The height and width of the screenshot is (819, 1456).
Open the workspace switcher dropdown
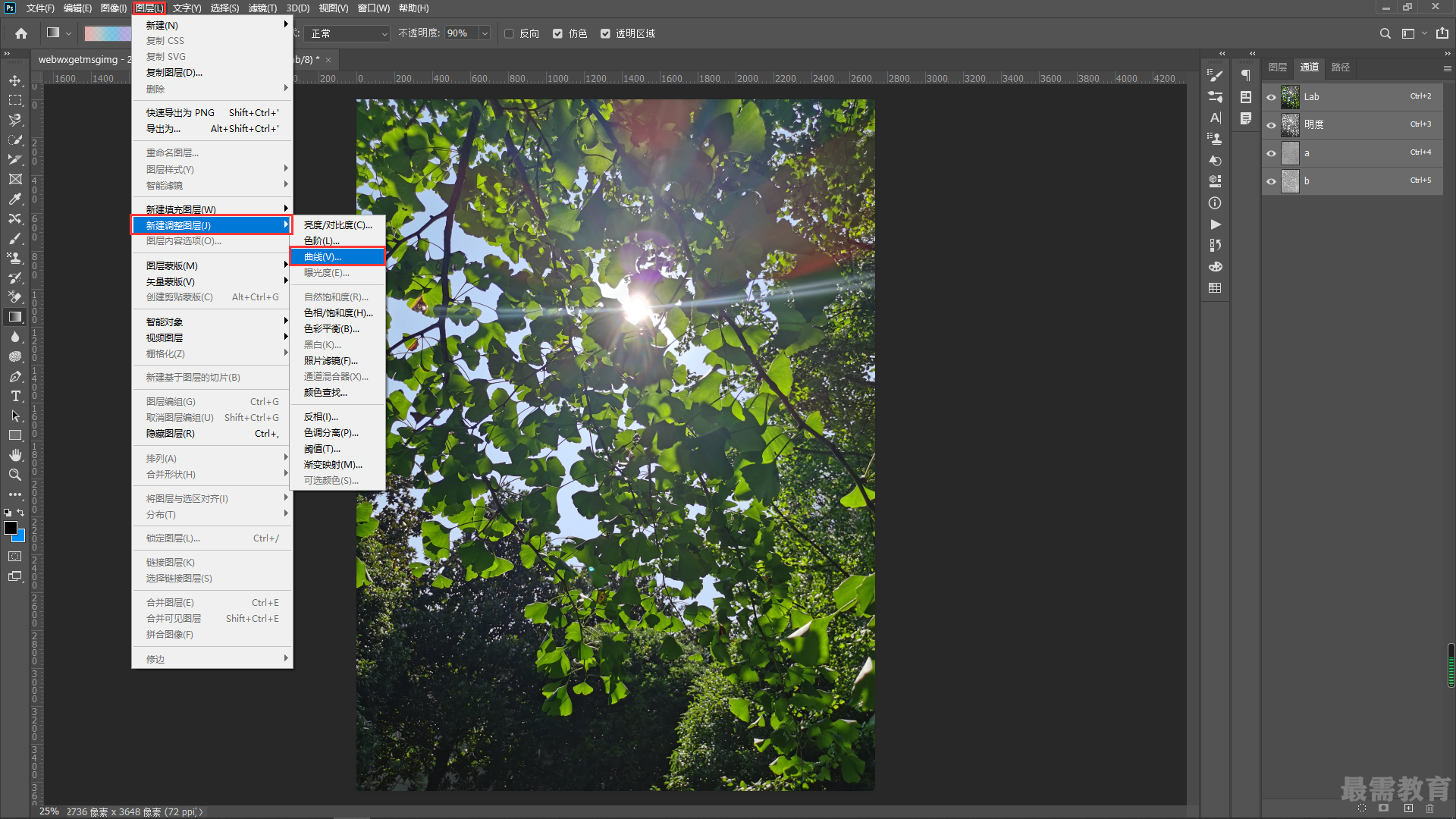[1414, 33]
